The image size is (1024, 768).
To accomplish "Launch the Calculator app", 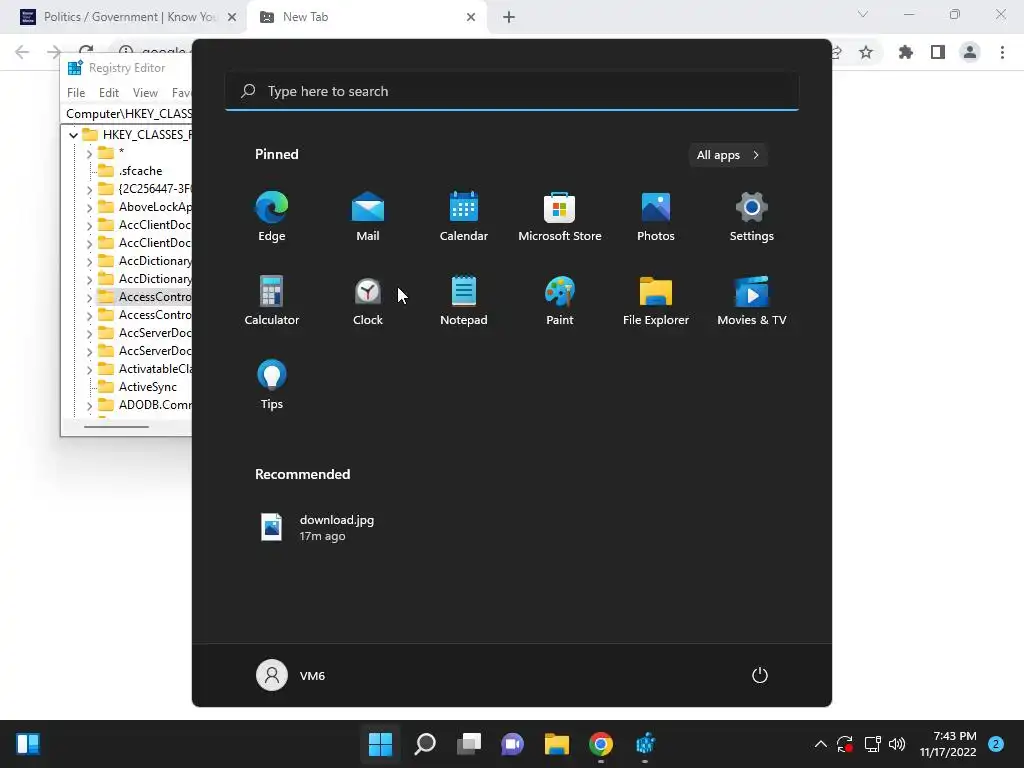I will (x=272, y=300).
